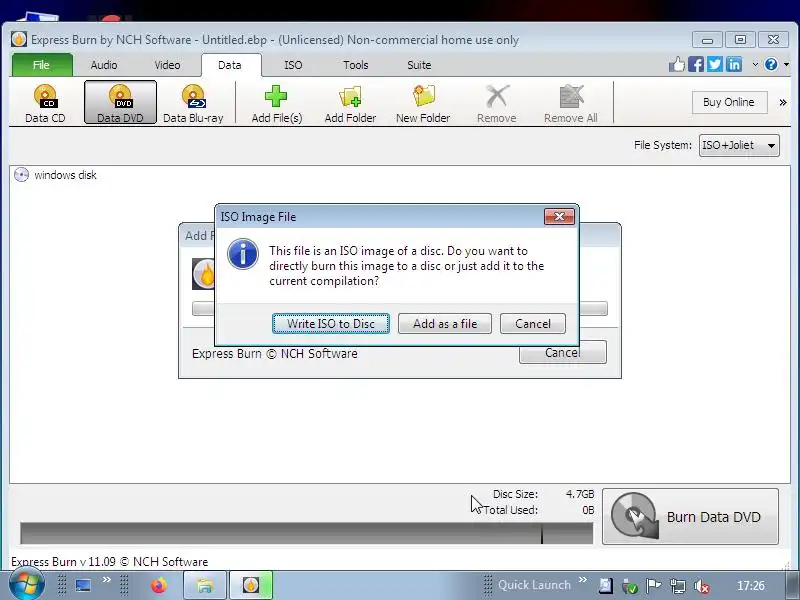Open the LinkedIn share icon

pos(734,64)
